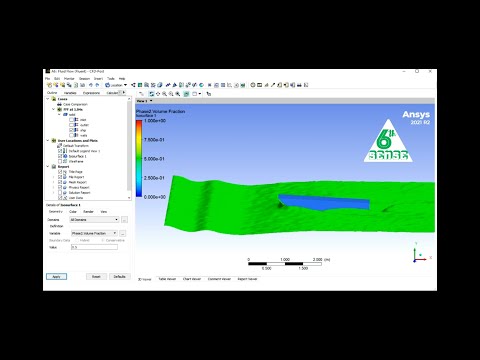
Task: Click the ellipsis button beside Variable
Action: pos(123,233)
